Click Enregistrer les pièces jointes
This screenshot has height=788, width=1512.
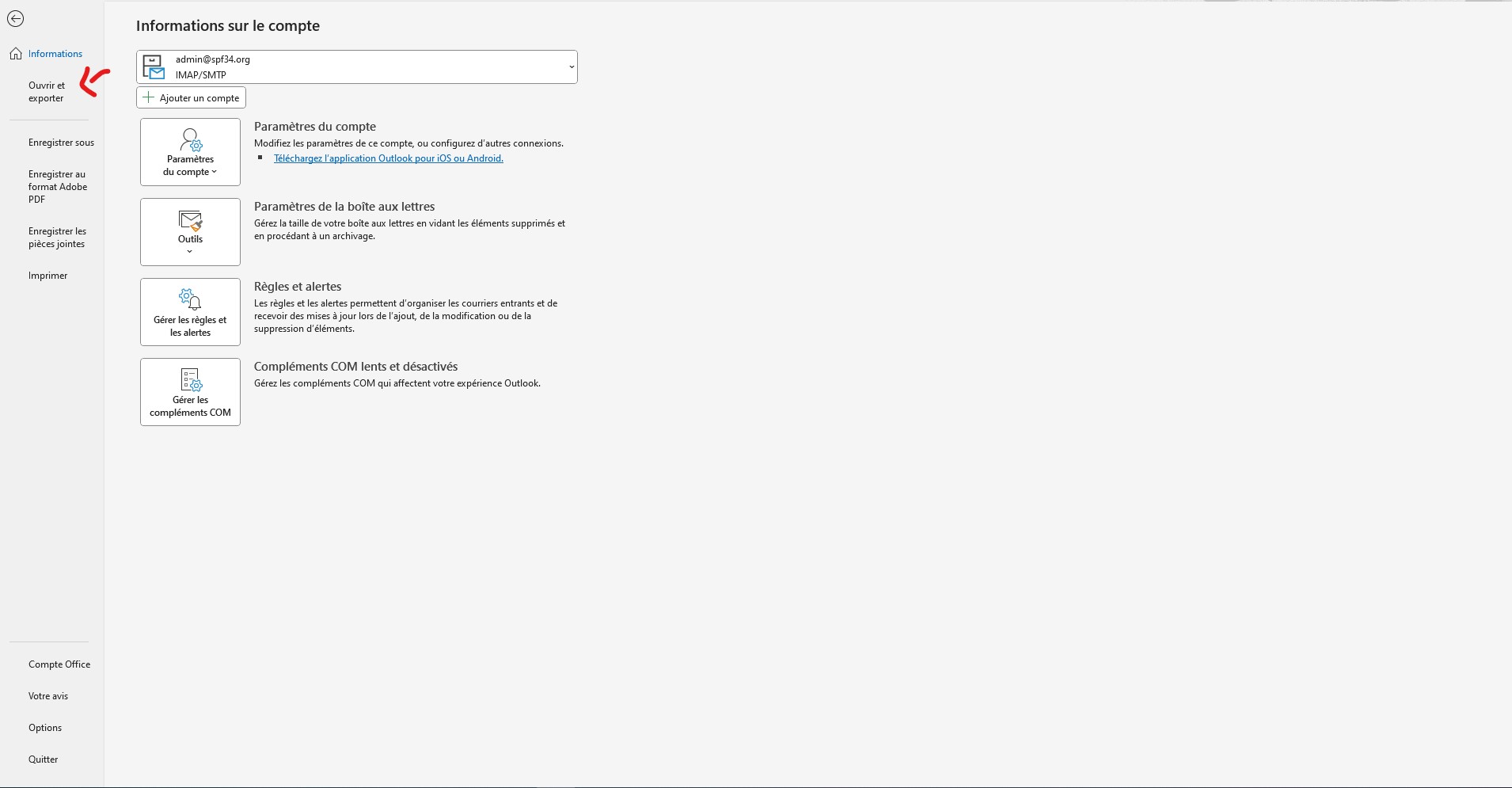pos(57,238)
